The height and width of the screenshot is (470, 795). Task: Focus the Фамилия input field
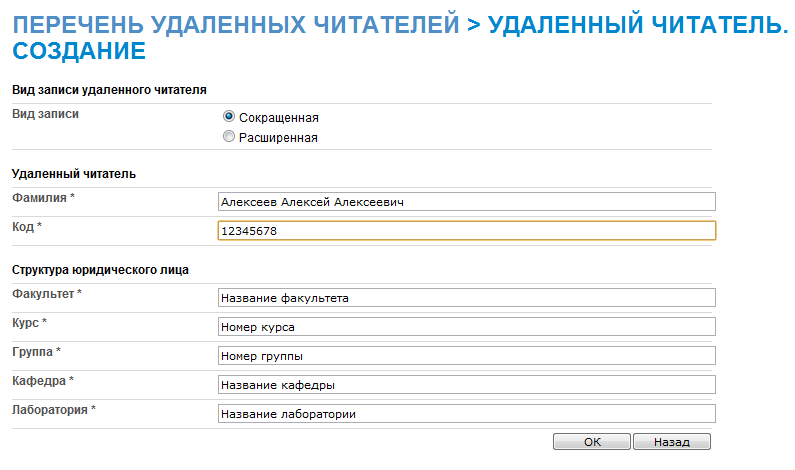pos(466,202)
